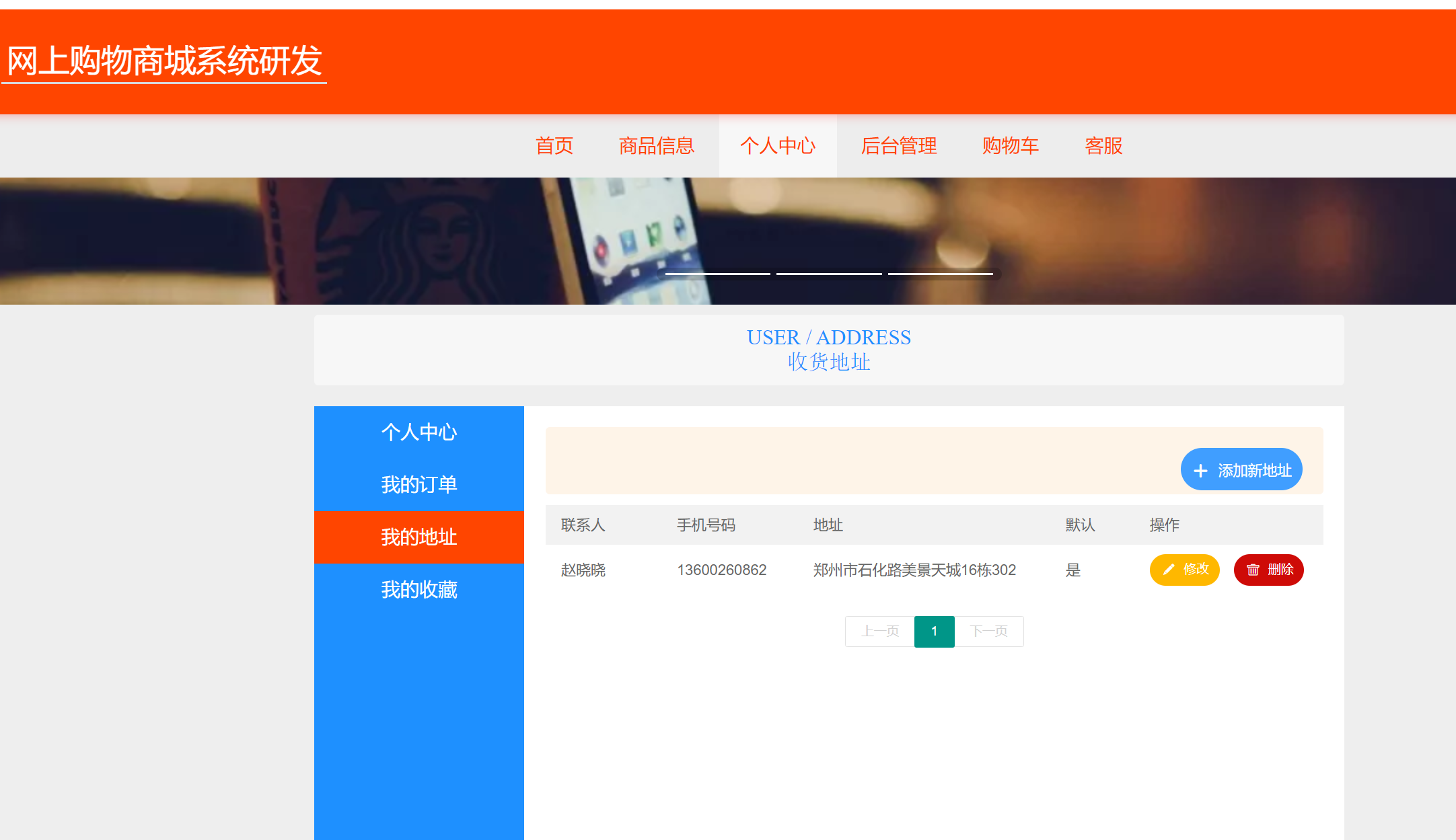Open 客服 in the top navigation

pyautogui.click(x=1103, y=146)
